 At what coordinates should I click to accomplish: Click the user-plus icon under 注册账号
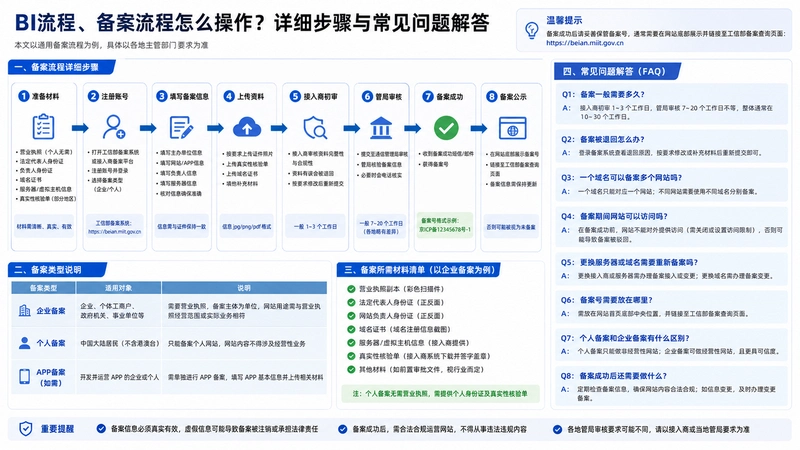(x=114, y=127)
